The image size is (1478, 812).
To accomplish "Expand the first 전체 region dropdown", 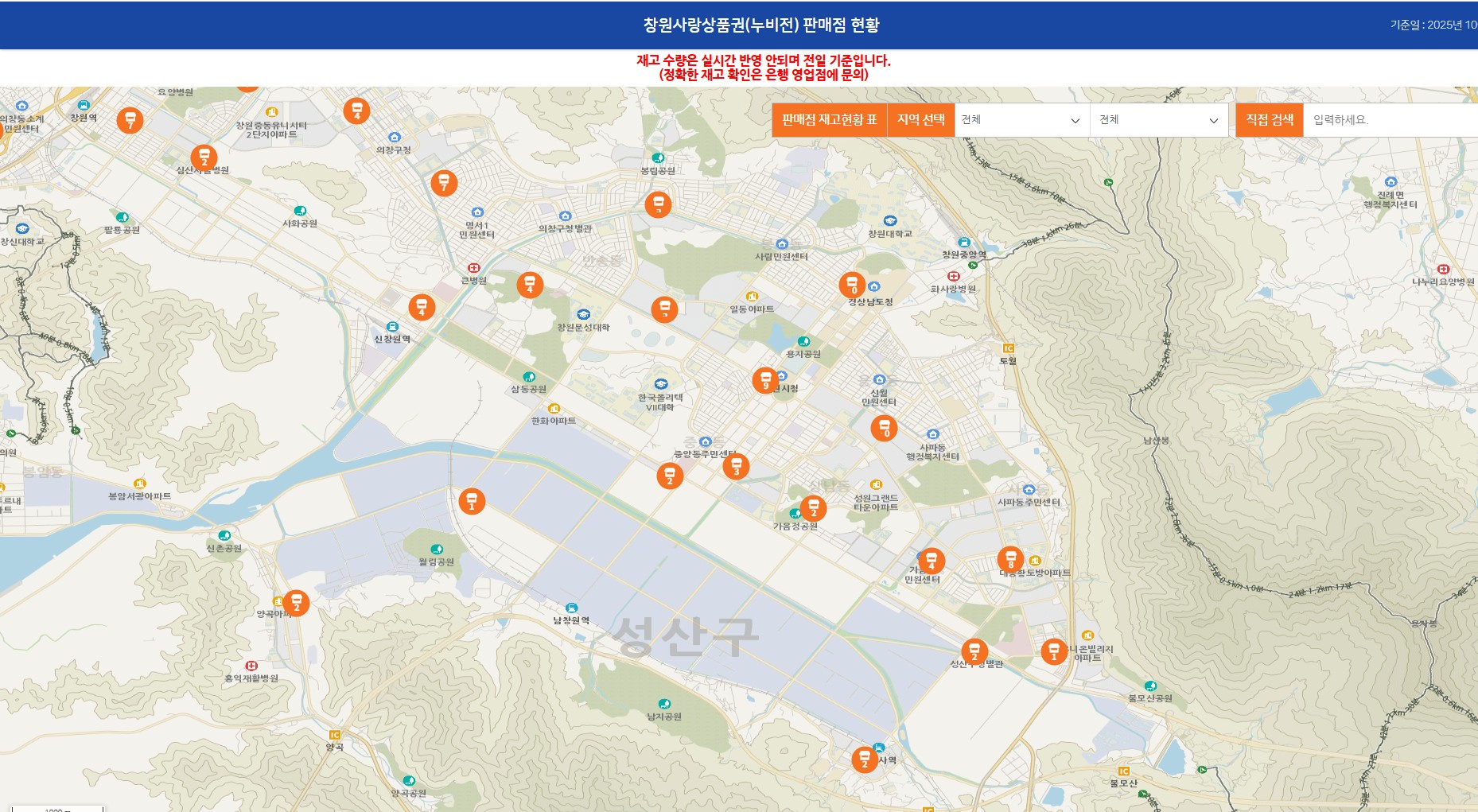I will 1021,120.
